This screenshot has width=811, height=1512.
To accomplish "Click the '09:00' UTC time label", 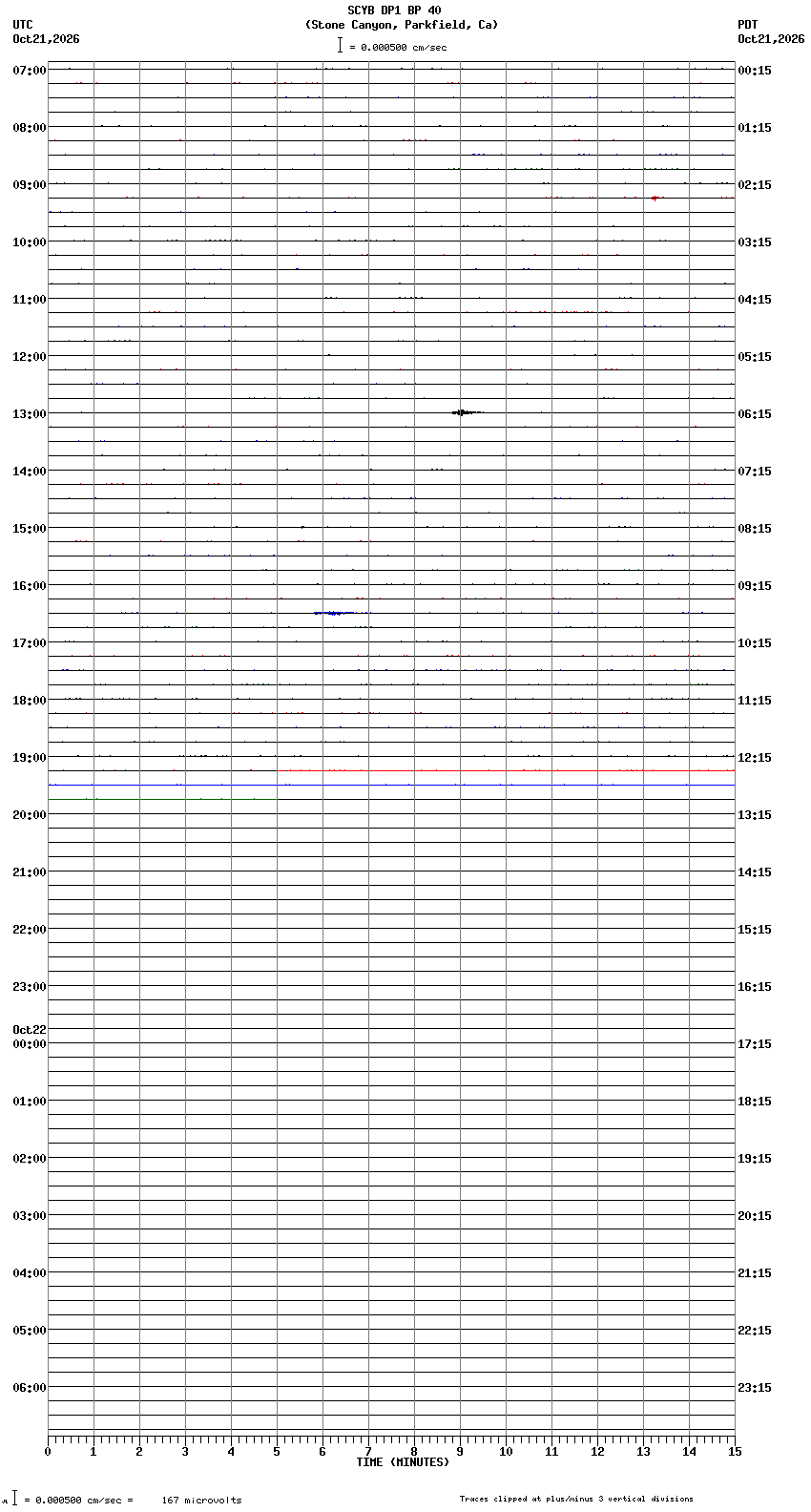I will (x=30, y=185).
